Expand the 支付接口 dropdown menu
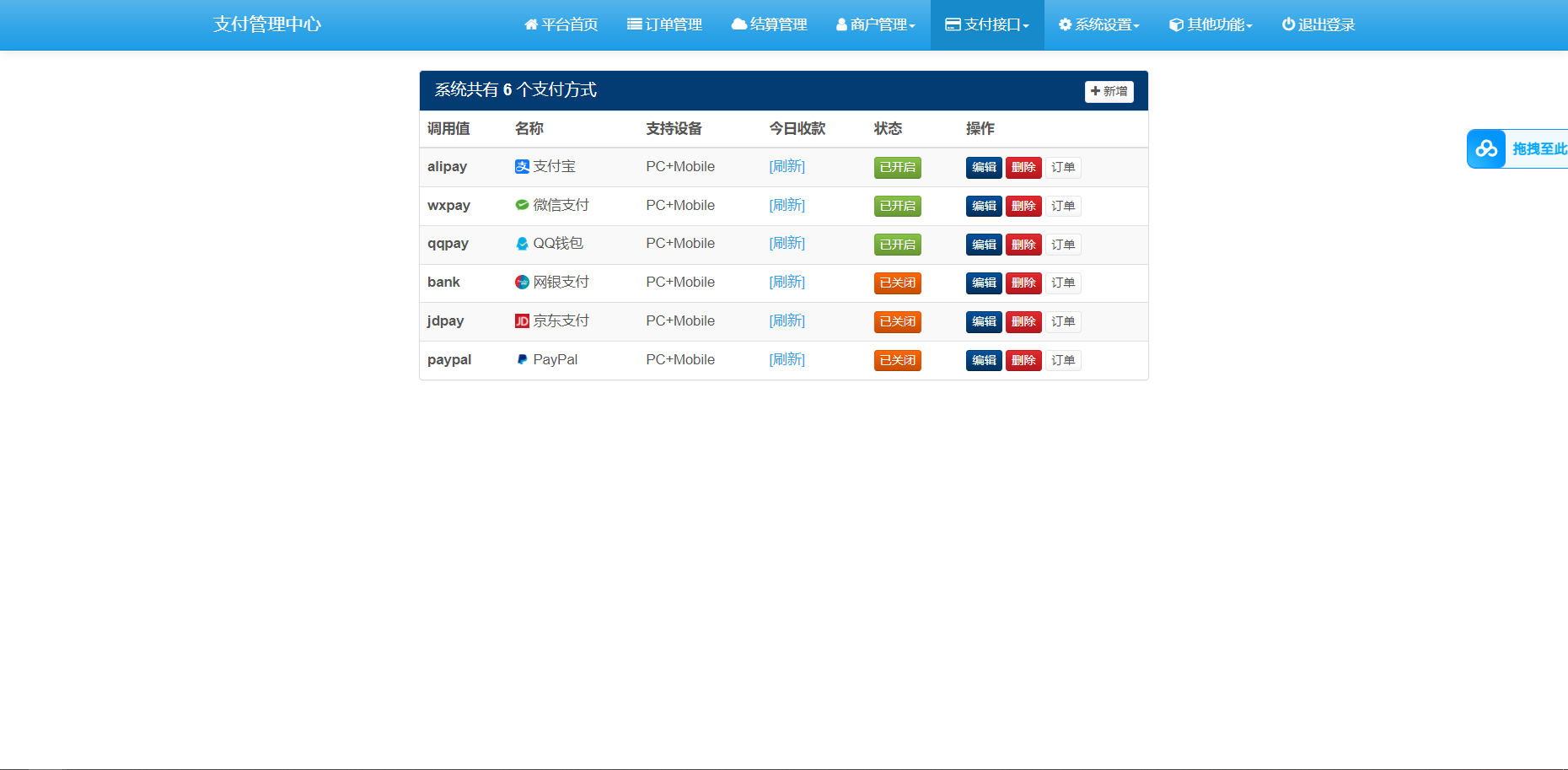 point(987,25)
